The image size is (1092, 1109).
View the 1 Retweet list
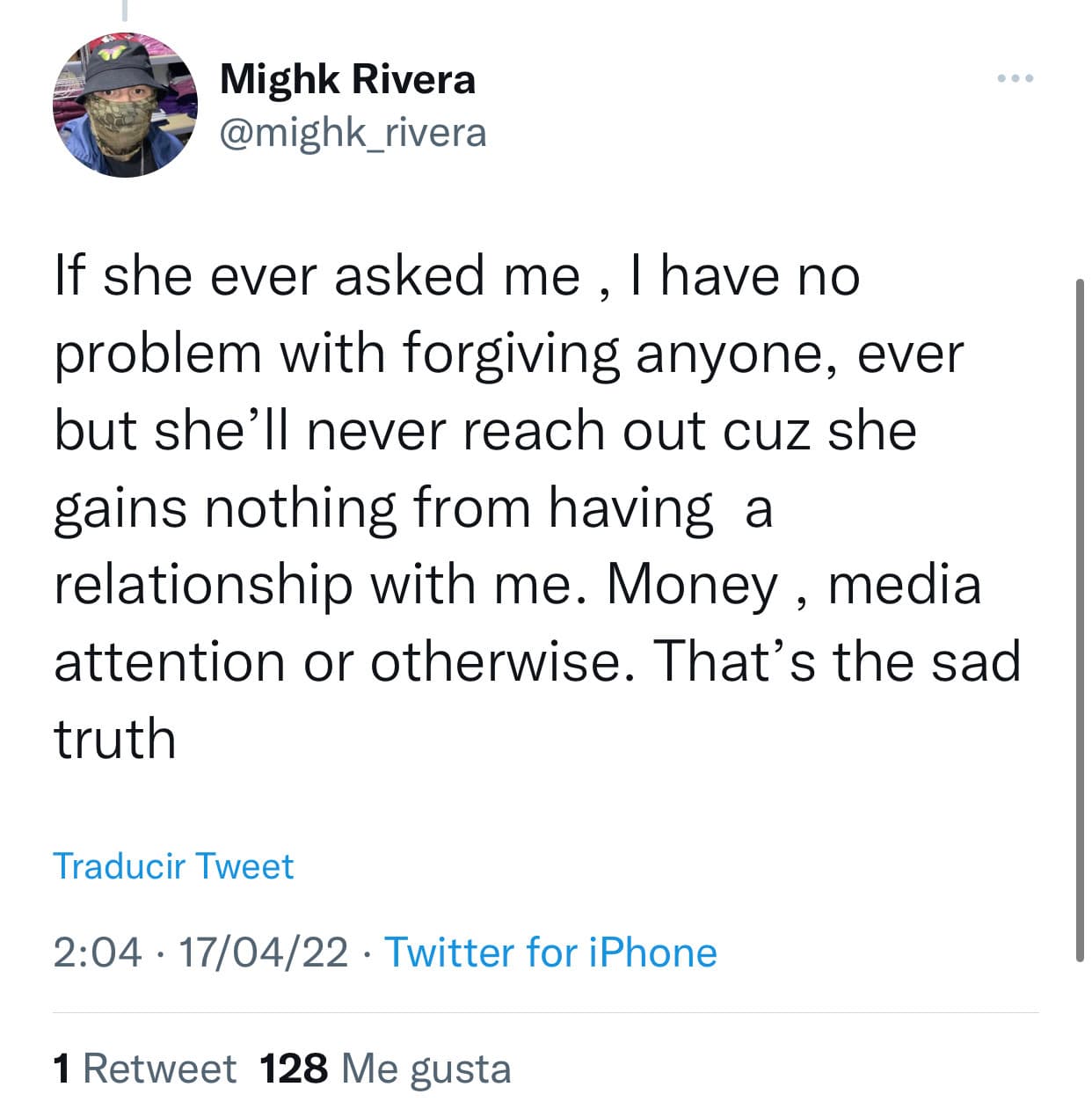[x=145, y=1069]
